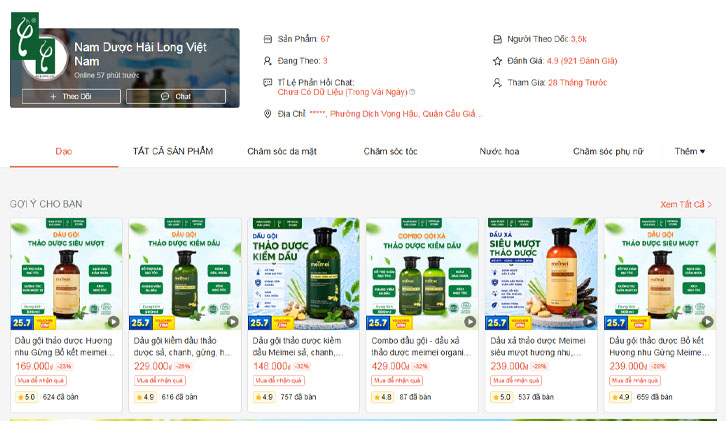
Task: Open the Dầu xả siêu mượt product image
Action: point(541,274)
